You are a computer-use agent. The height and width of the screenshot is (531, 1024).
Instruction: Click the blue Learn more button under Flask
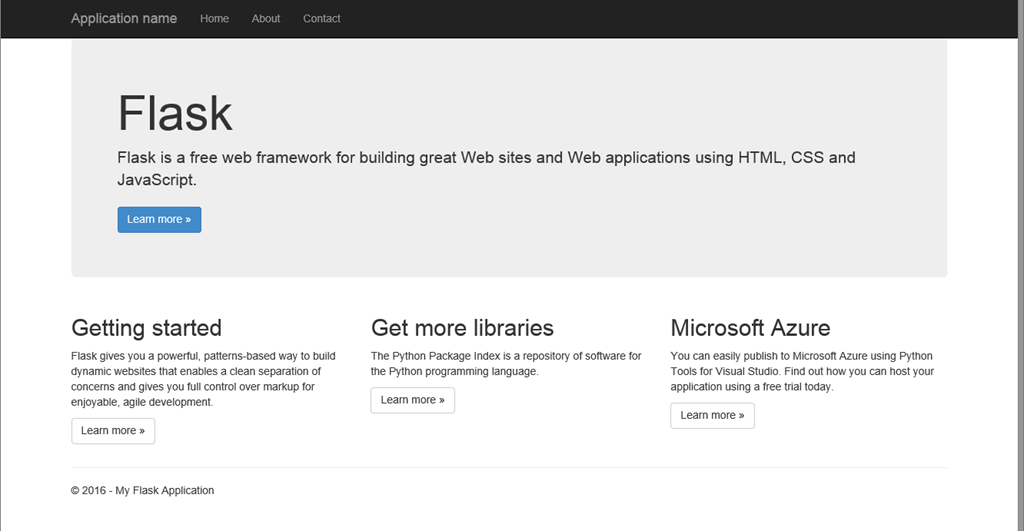159,219
